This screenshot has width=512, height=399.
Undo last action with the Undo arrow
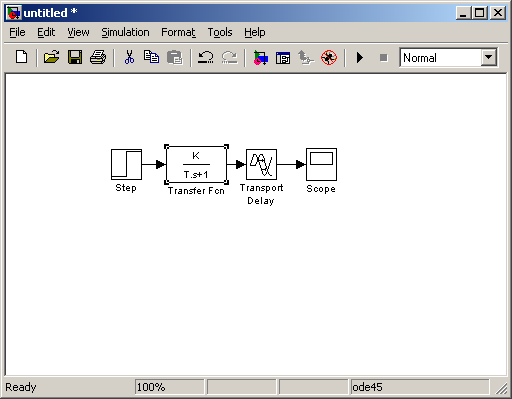click(206, 57)
